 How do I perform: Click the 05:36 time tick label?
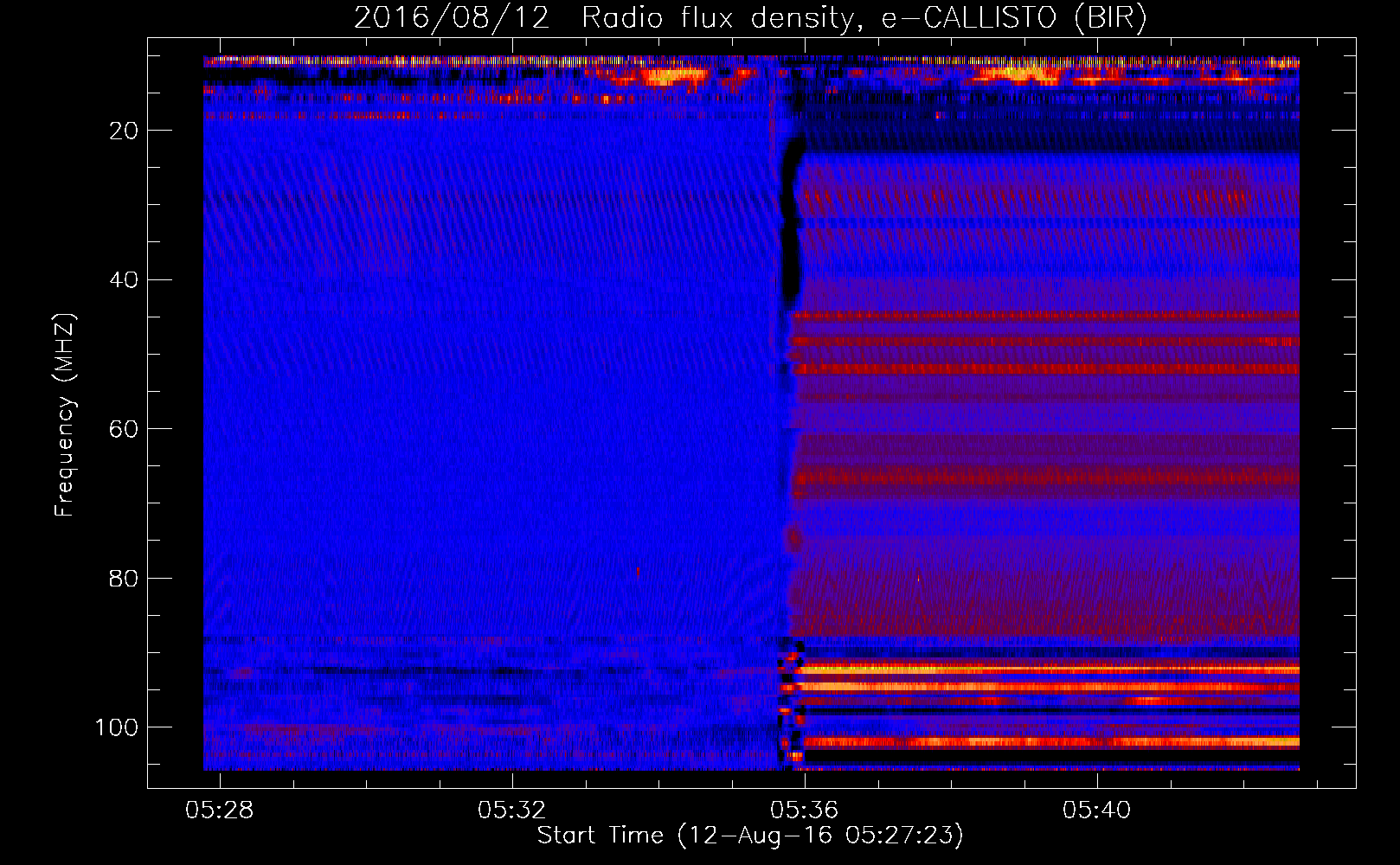point(805,811)
